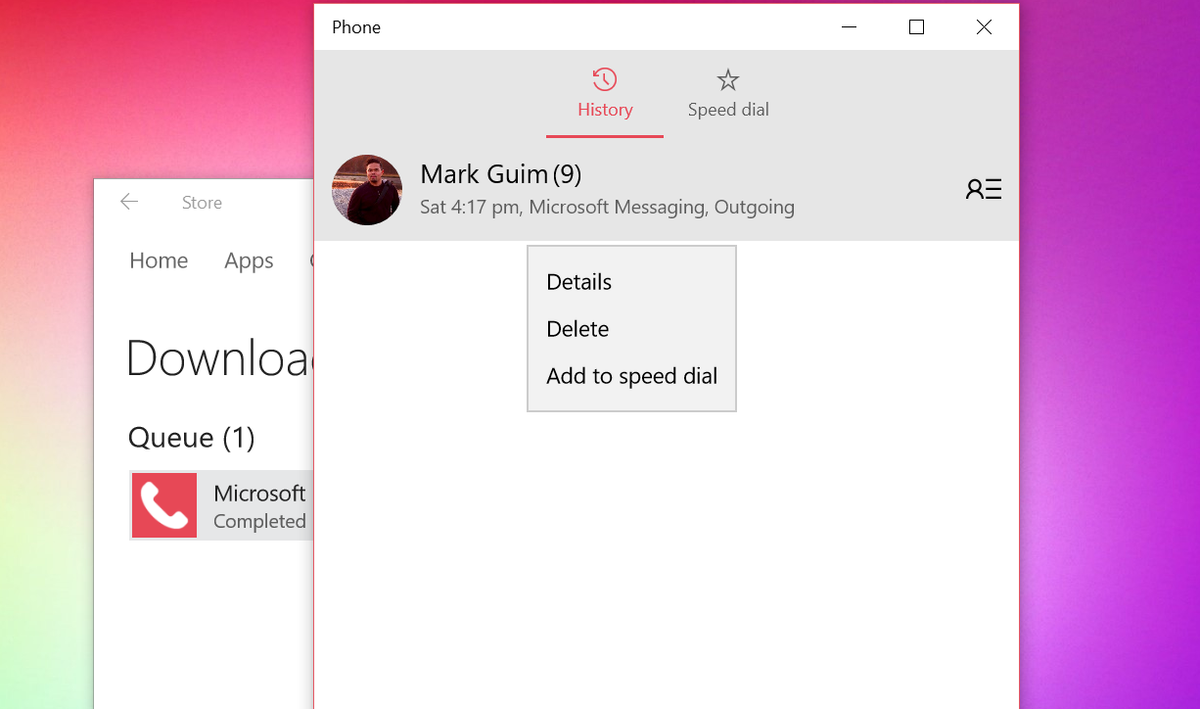Click the red Phone app icon in the queue
Image resolution: width=1200 pixels, height=709 pixels.
click(x=164, y=505)
